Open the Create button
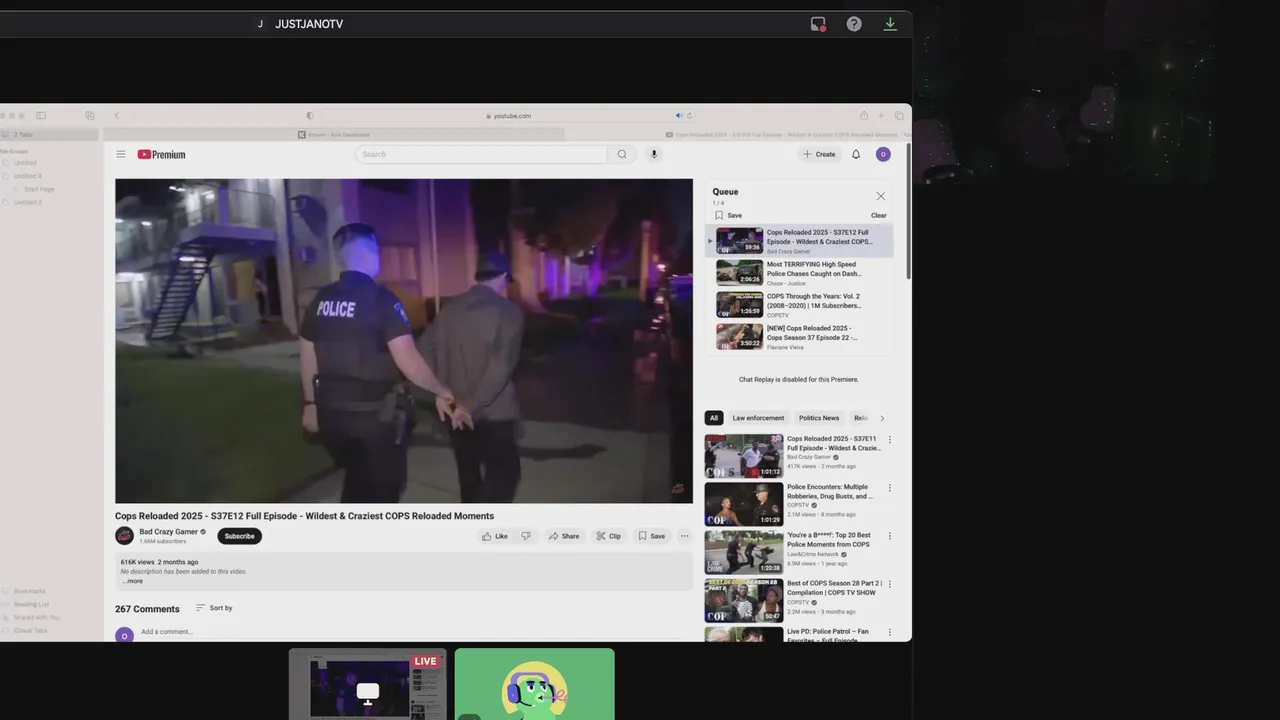Image resolution: width=1280 pixels, height=720 pixels. click(819, 154)
